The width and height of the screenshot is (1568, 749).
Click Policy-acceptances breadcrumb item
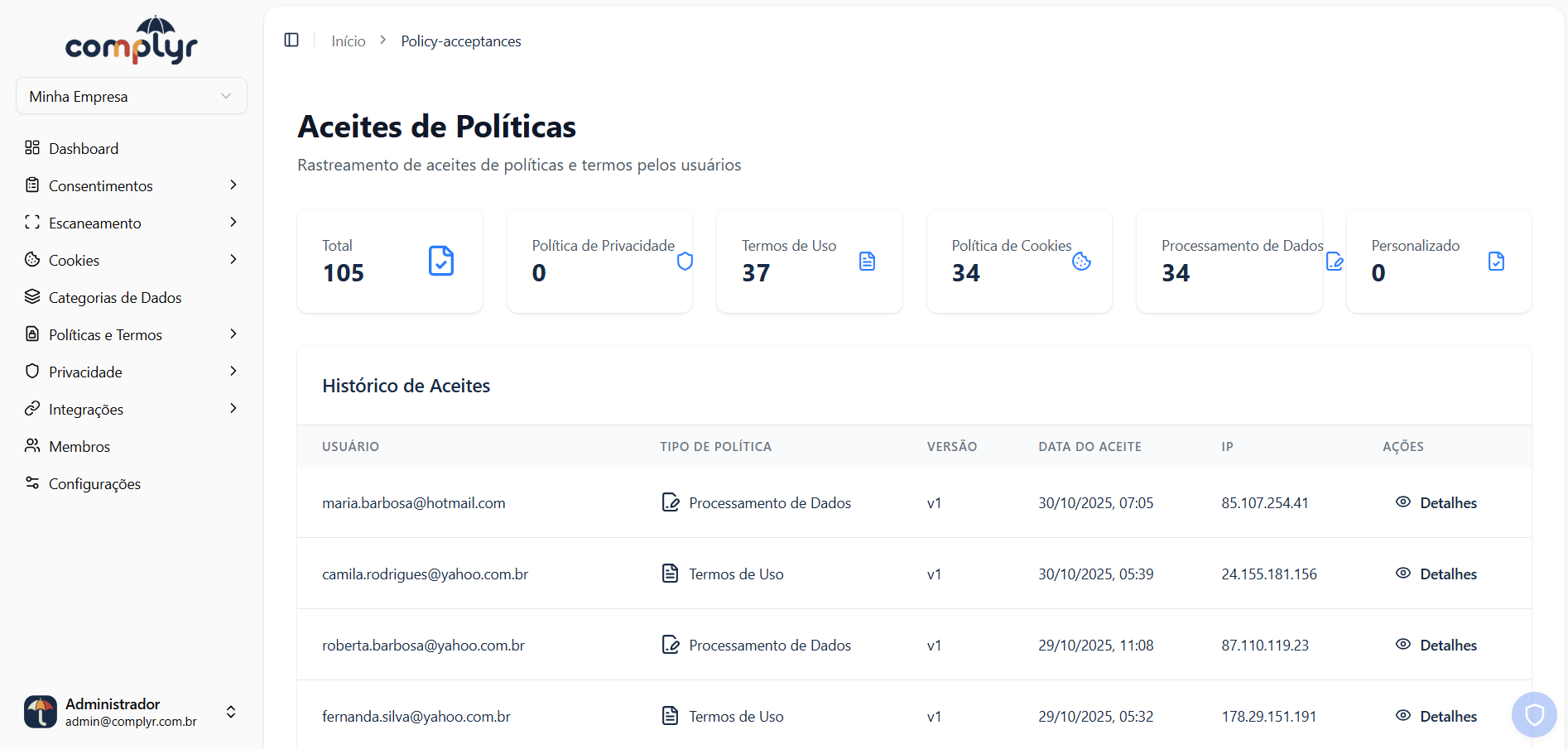pyautogui.click(x=460, y=41)
